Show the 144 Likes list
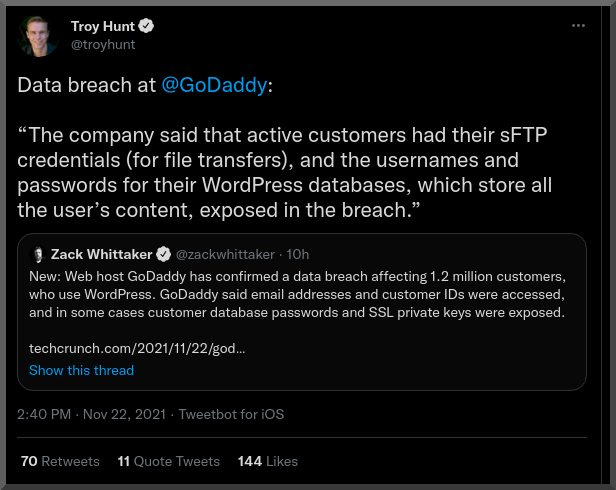Image resolution: width=616 pixels, height=490 pixels. tap(268, 461)
